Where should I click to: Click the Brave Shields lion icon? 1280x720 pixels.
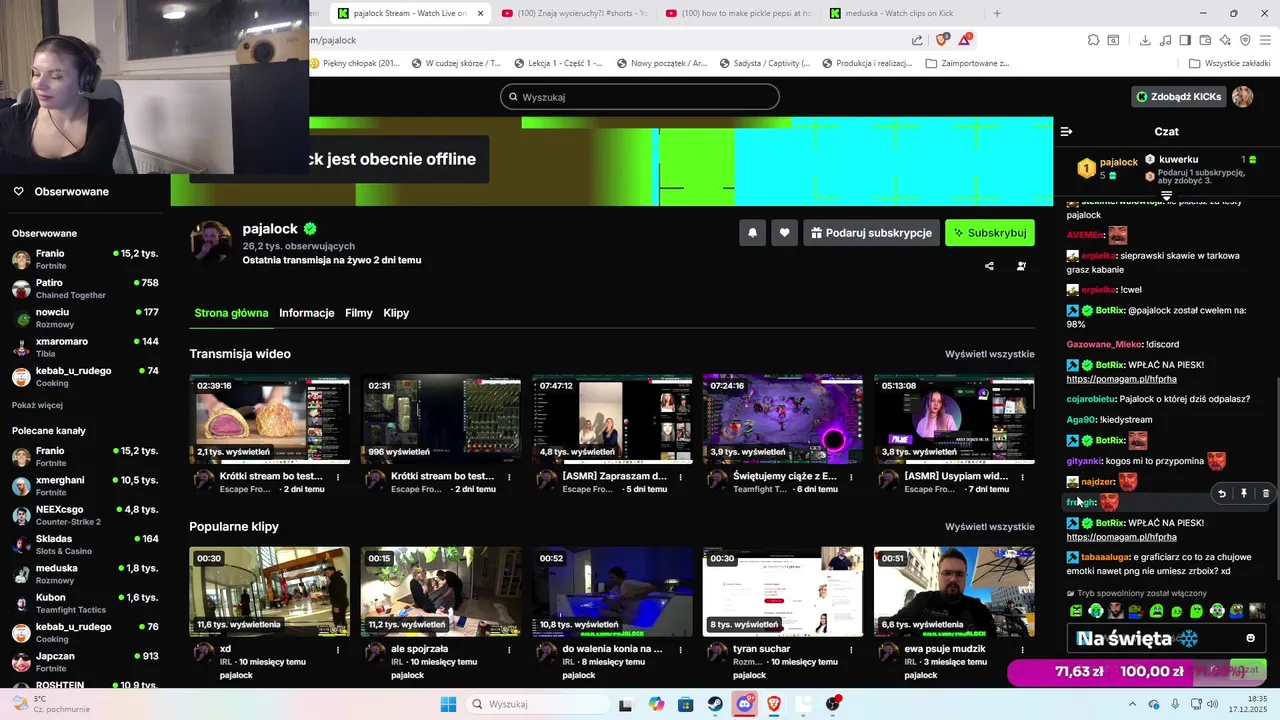(941, 40)
